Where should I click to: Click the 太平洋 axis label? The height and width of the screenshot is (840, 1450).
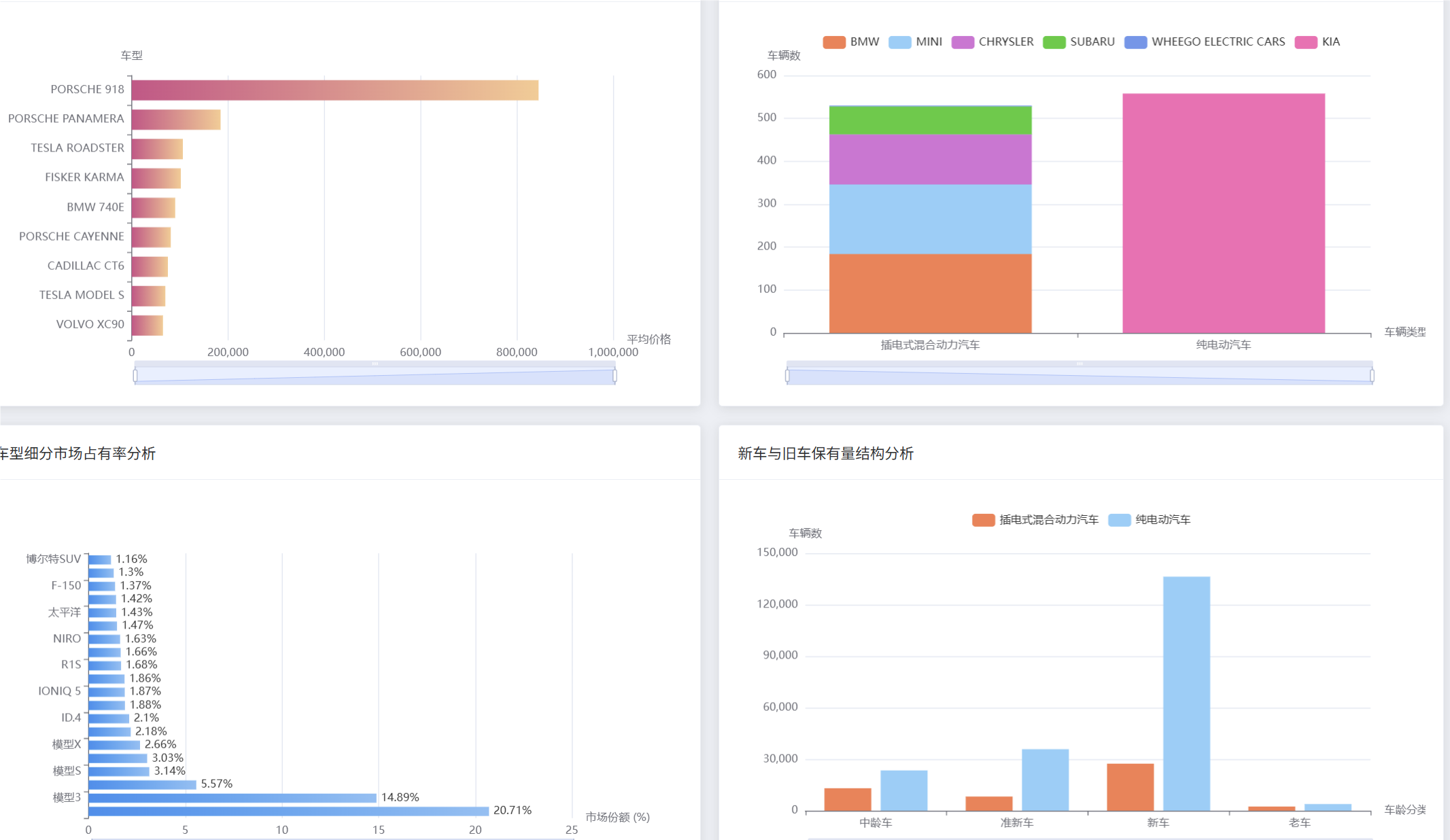pos(65,612)
